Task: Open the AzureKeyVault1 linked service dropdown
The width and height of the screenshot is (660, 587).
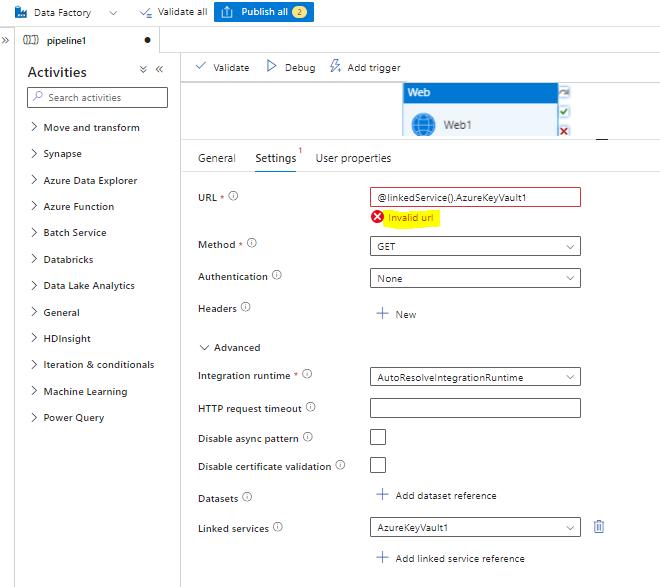Action: (x=475, y=527)
